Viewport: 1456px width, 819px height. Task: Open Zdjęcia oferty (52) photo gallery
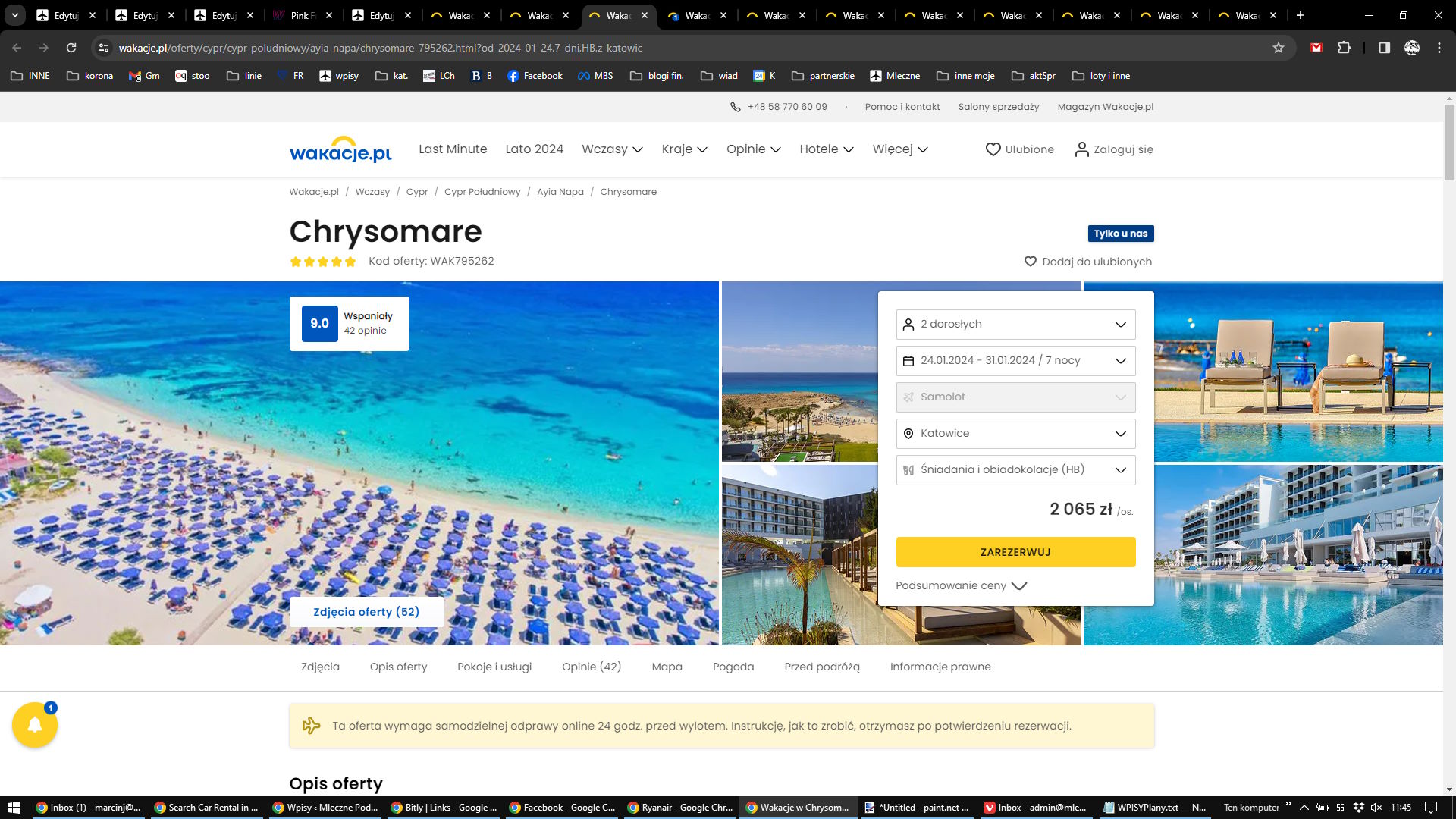pos(366,612)
